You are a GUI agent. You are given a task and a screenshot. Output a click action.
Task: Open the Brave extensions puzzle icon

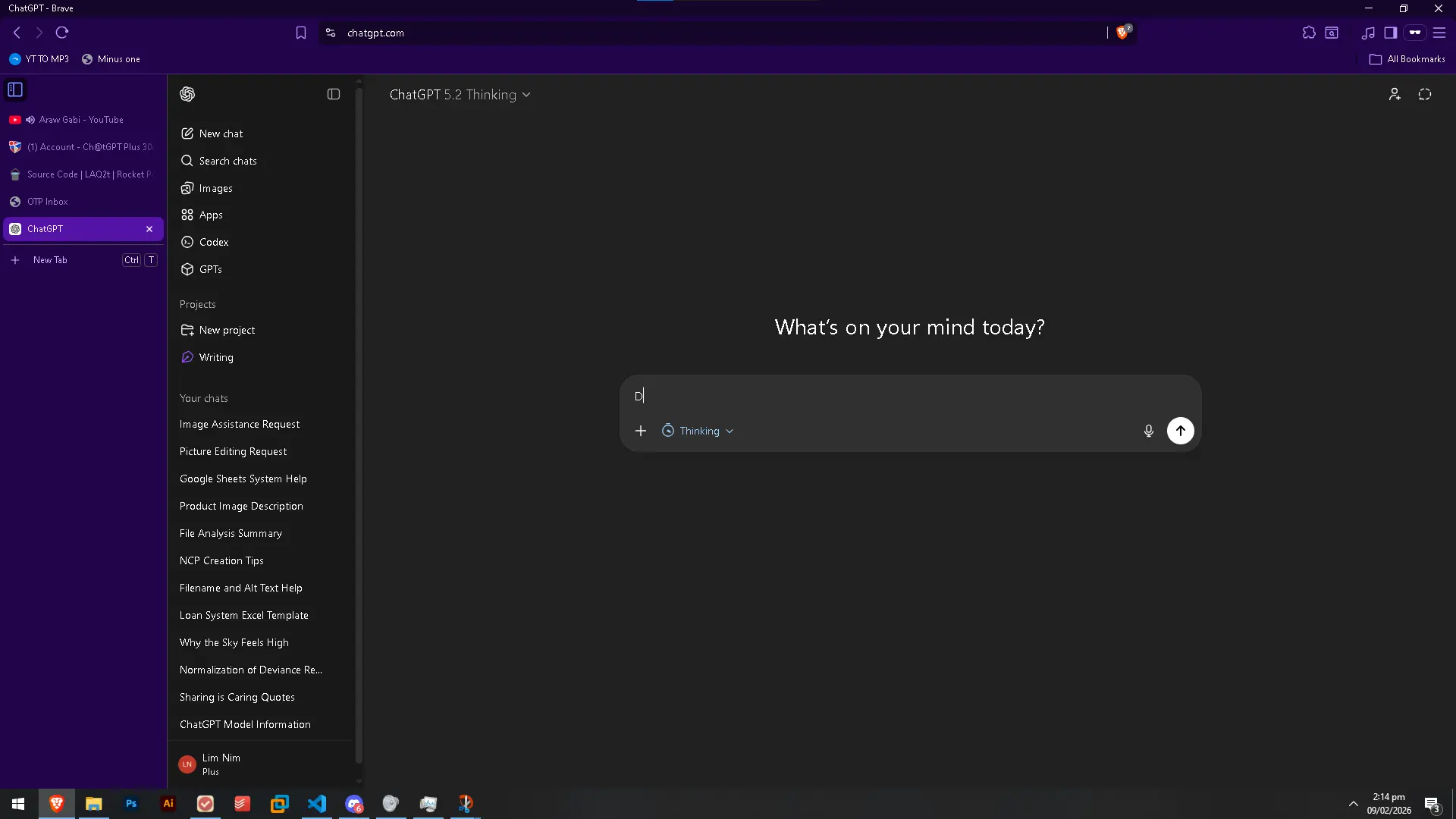[1309, 33]
